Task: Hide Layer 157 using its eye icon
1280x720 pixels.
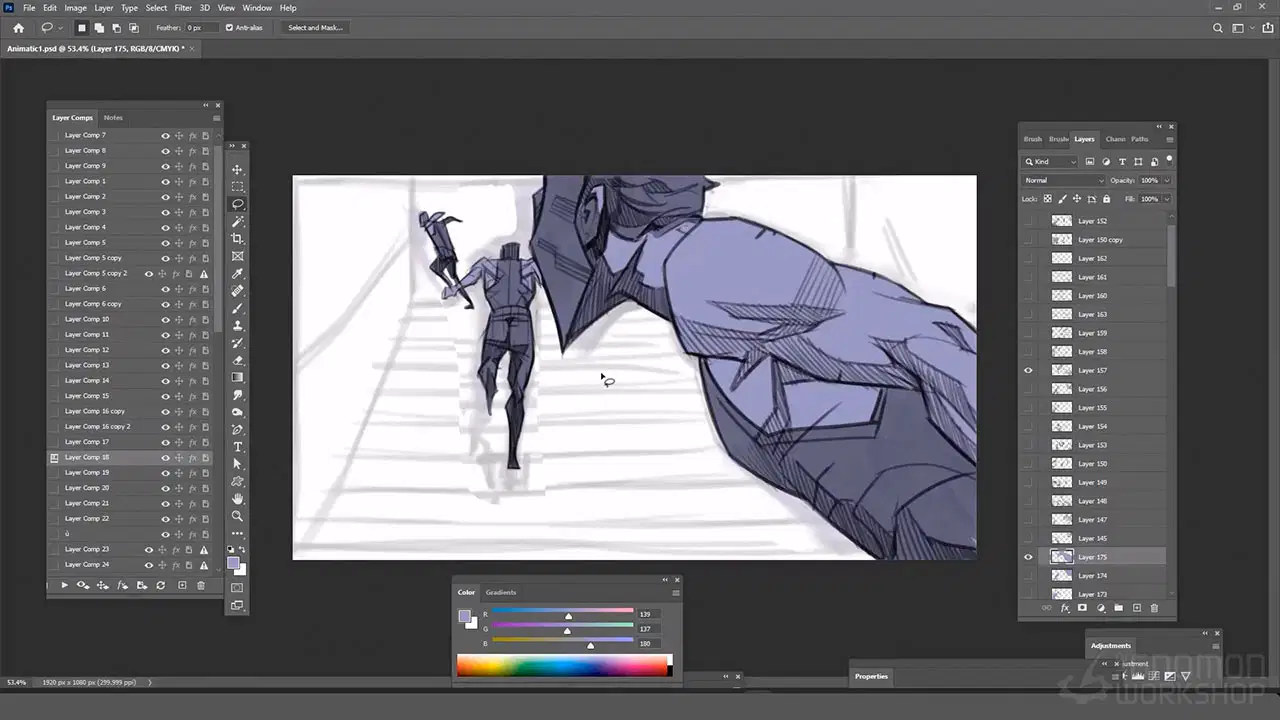Action: [1028, 371]
